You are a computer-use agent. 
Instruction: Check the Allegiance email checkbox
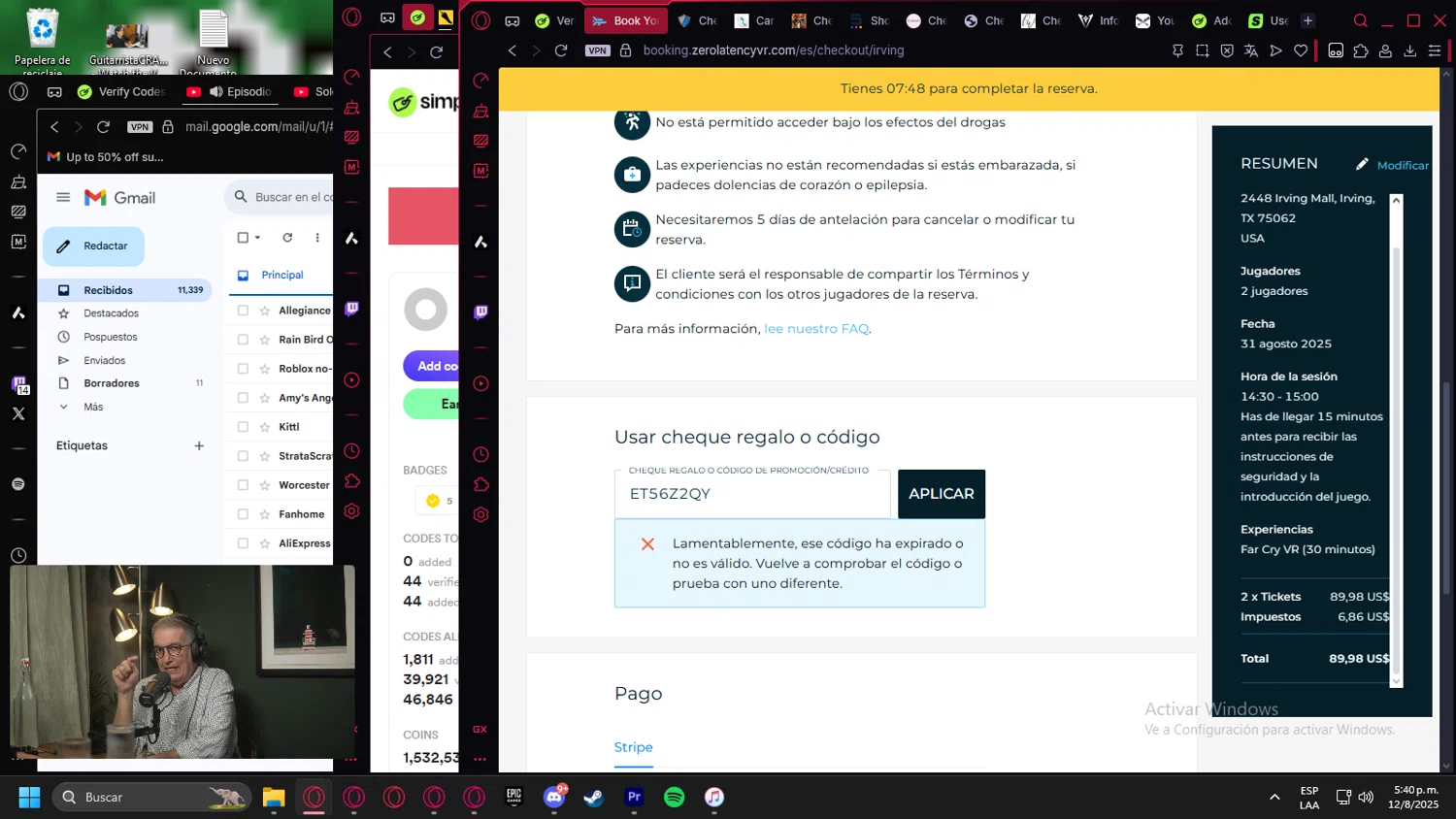(x=243, y=311)
